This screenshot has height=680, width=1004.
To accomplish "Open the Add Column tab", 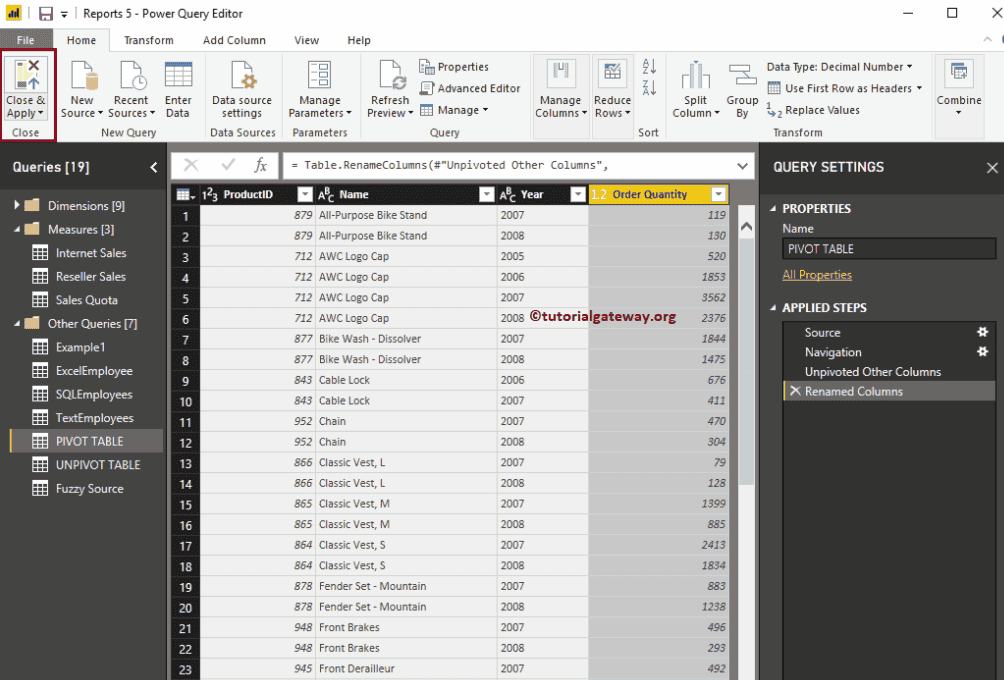I will (234, 40).
